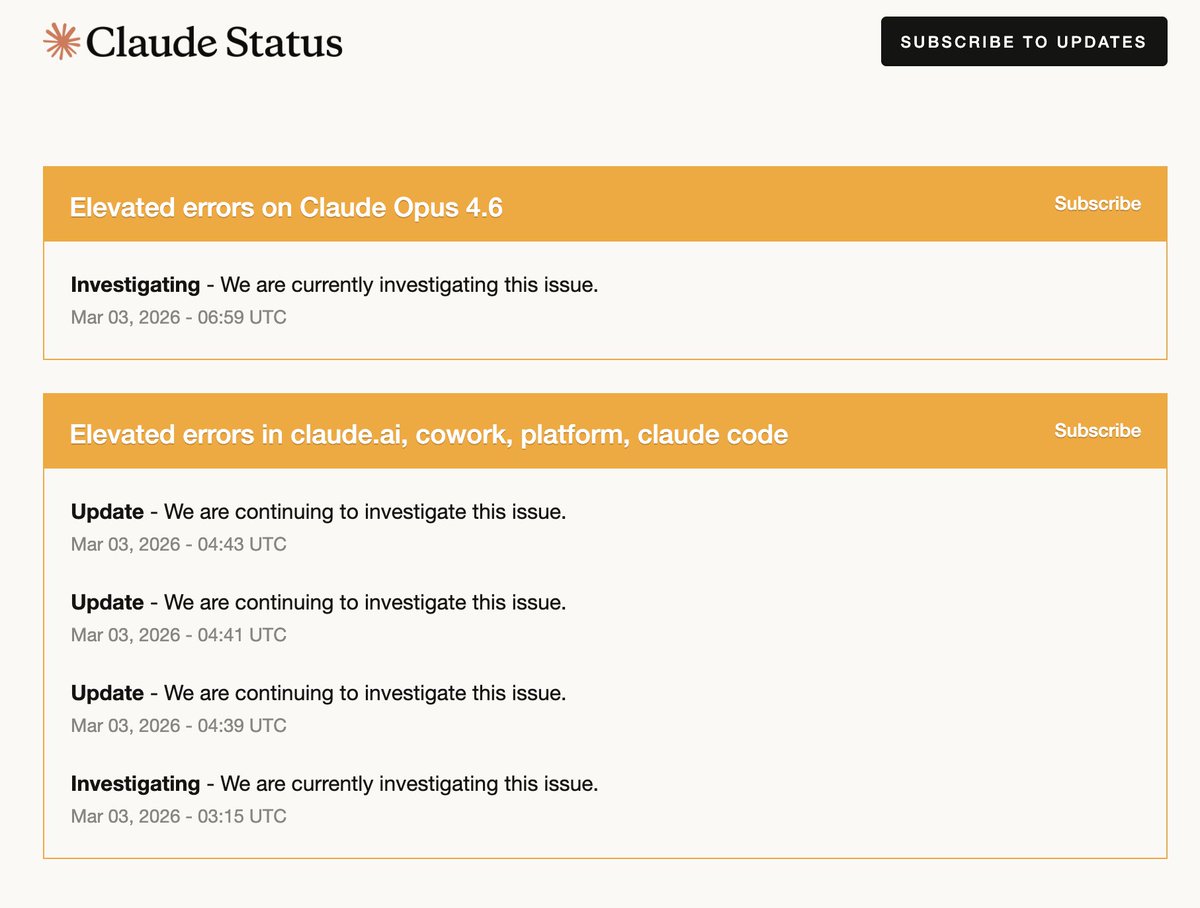Subscribe to the claude.ai, cowork, platform incident
The width and height of the screenshot is (1200, 908).
[1097, 430]
